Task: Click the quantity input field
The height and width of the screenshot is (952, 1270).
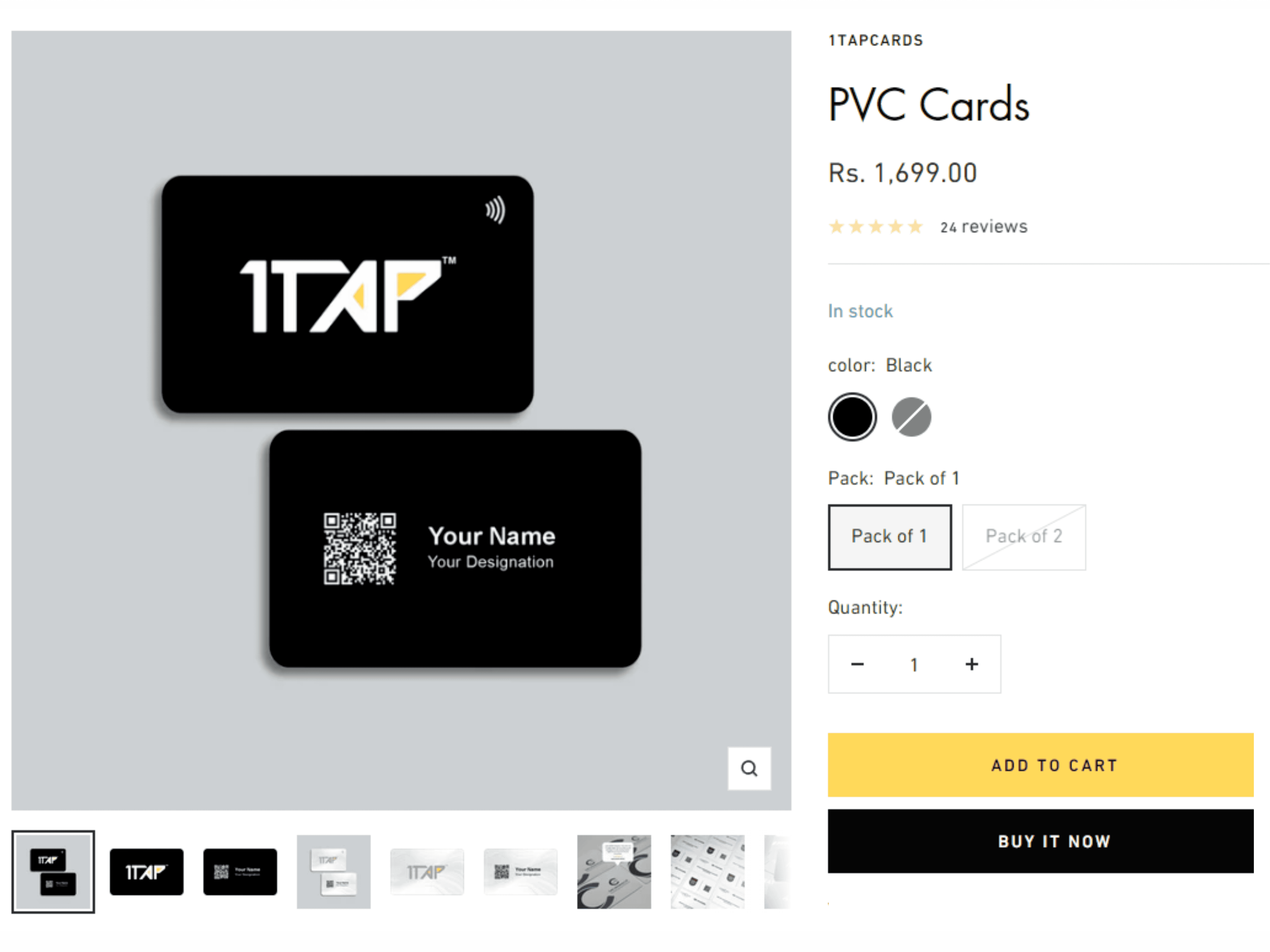Action: click(914, 665)
